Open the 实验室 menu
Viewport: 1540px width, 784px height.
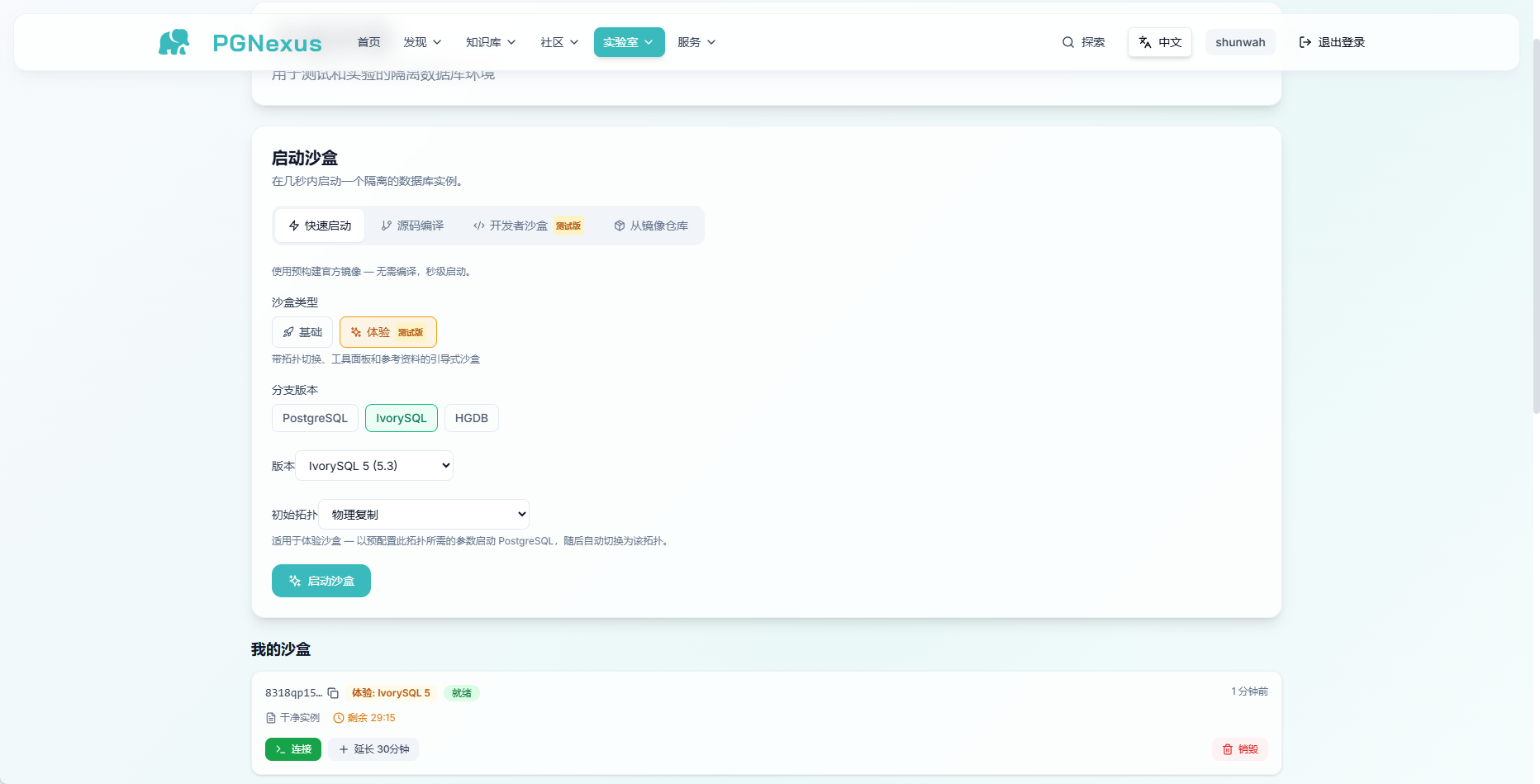pos(629,42)
